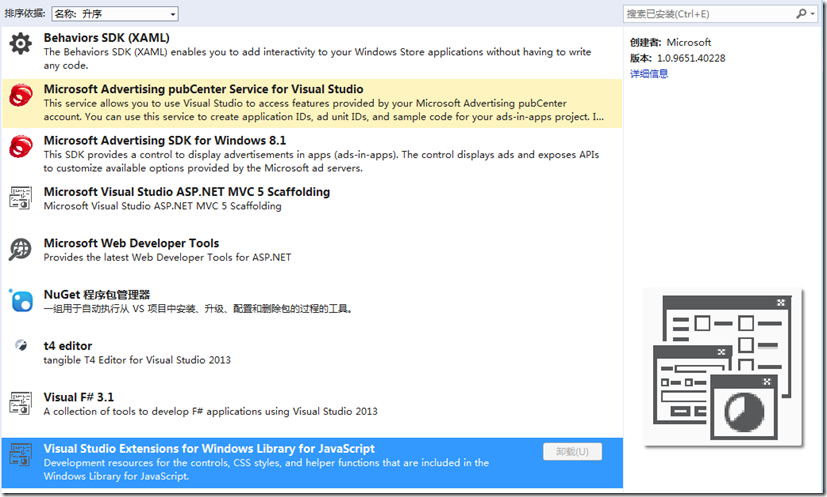Click the Behaviors SDK (XAML) gear icon
Viewport: 827px width, 497px height.
click(21, 43)
